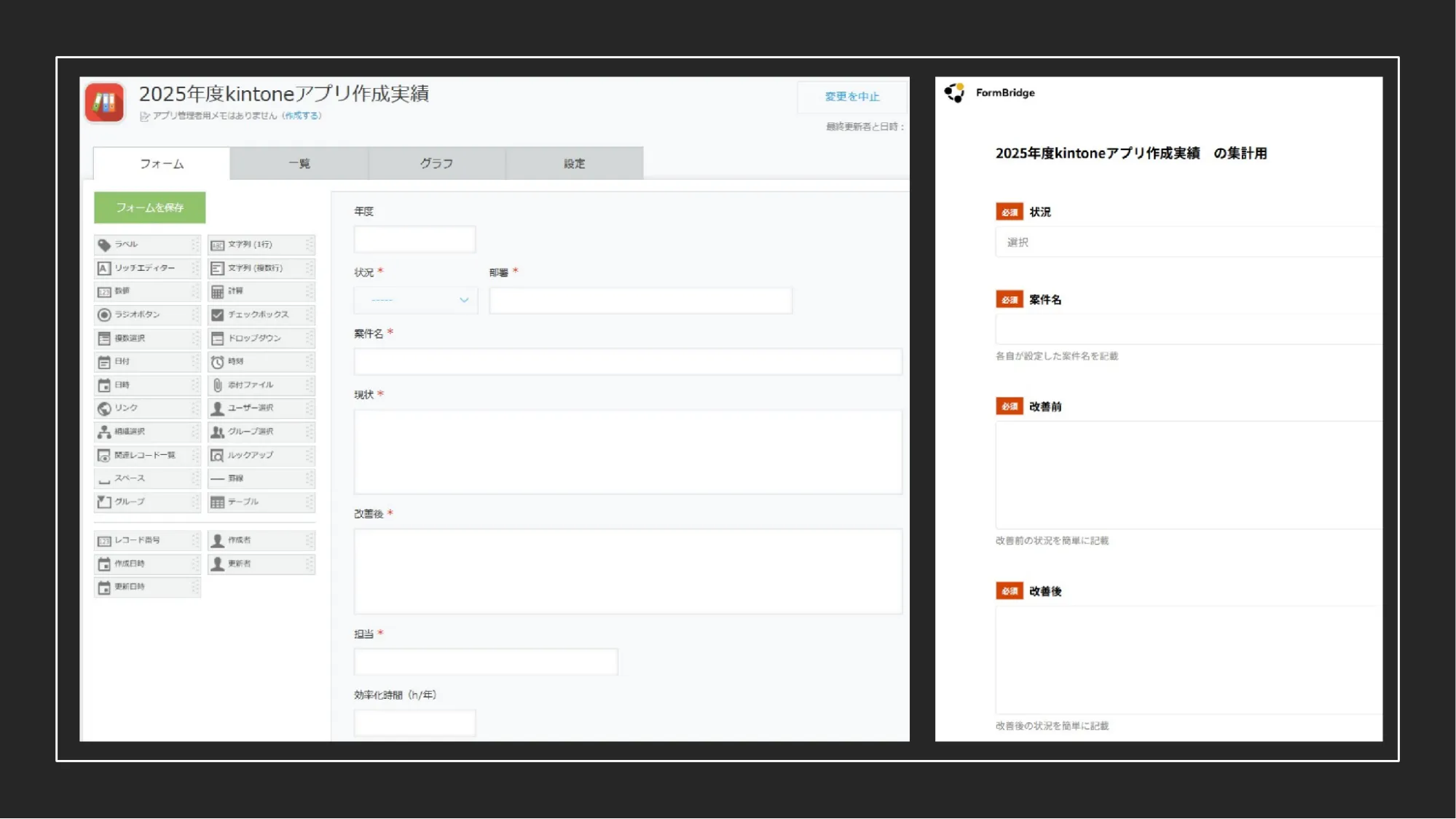Select the チェックボックス field in the palette
1456x819 pixels.
click(x=261, y=314)
